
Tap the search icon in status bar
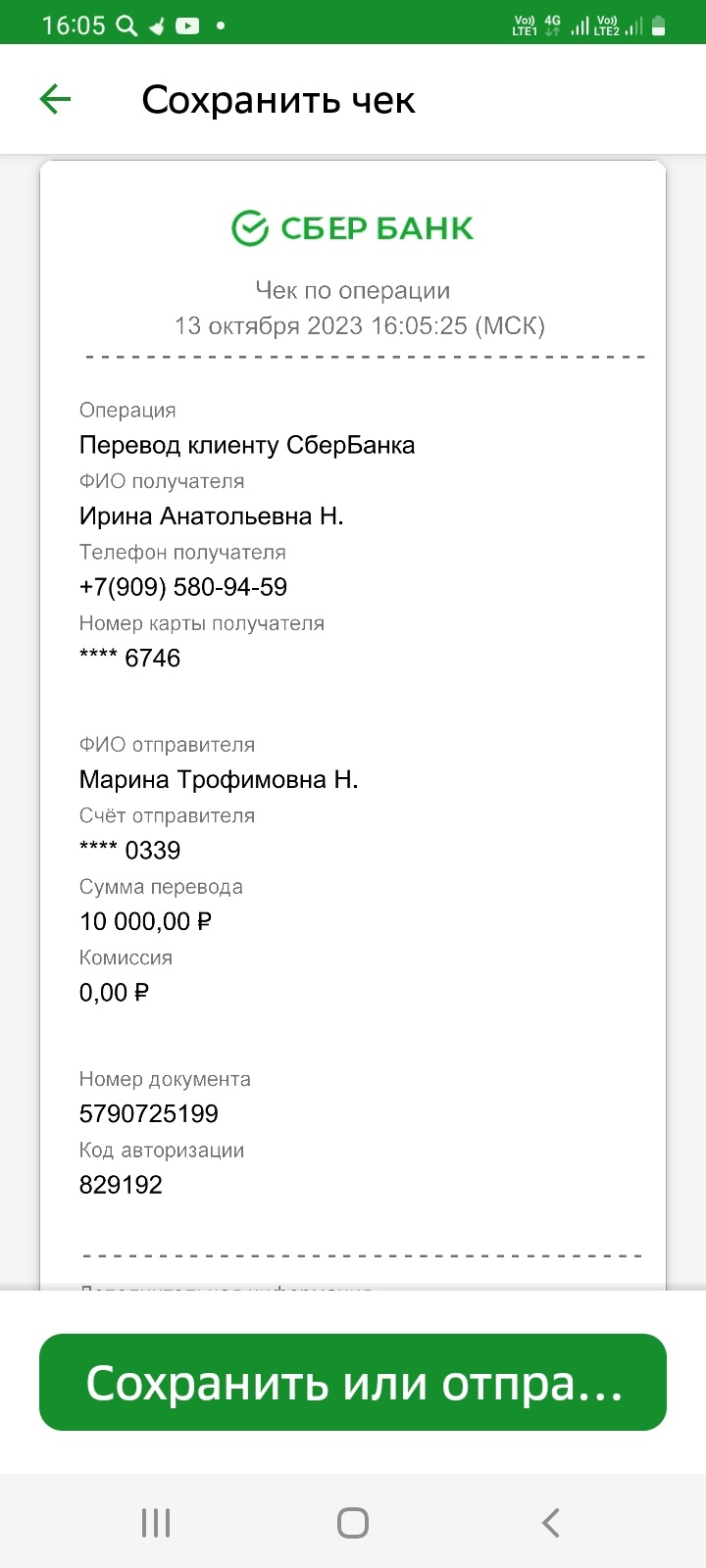(x=126, y=25)
